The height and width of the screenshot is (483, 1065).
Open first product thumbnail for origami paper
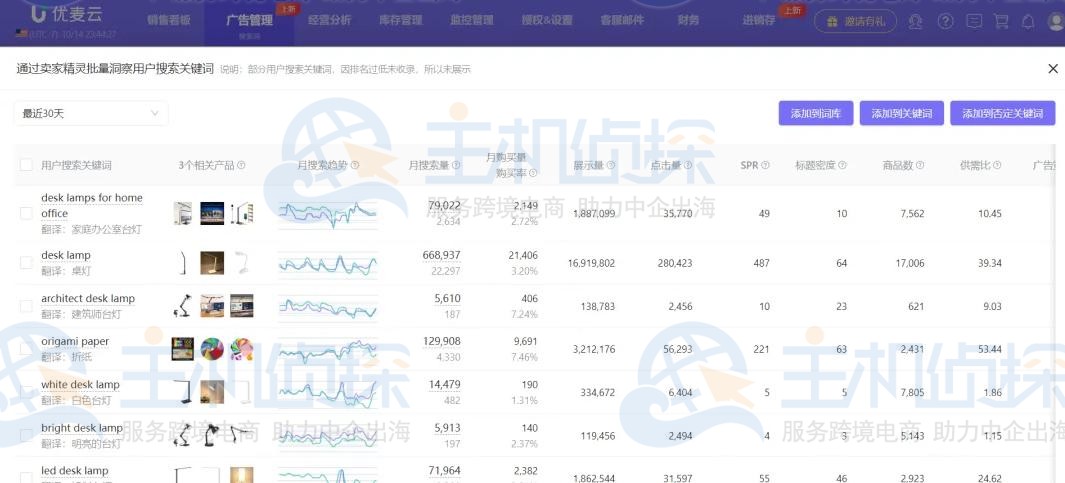click(183, 349)
